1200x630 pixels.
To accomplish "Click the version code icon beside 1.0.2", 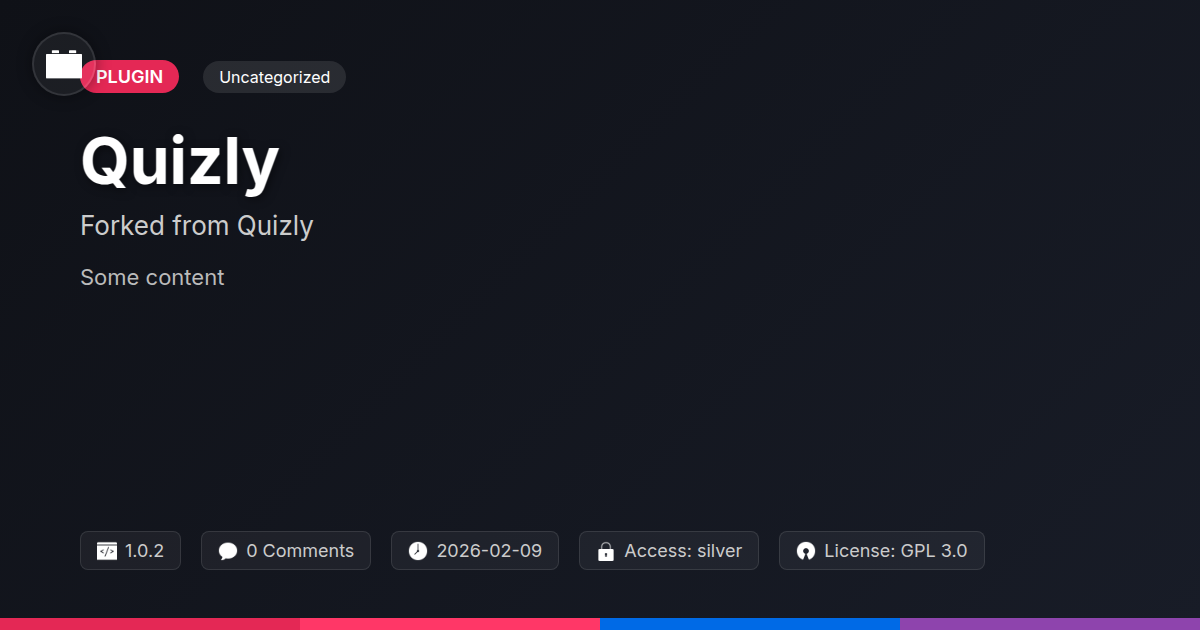I will pyautogui.click(x=106, y=551).
